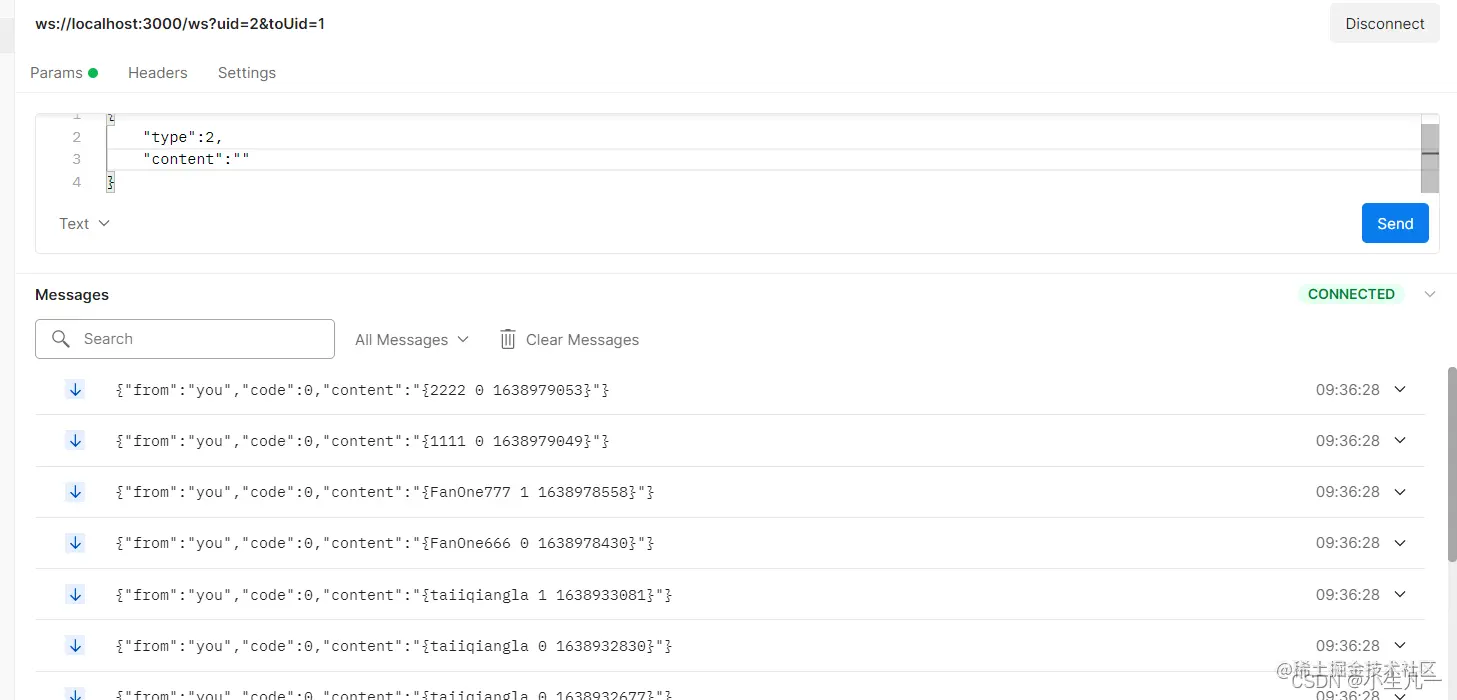1457x700 pixels.
Task: Click incoming arrow for taiiqiangla 1638932830 message
Action: click(75, 646)
